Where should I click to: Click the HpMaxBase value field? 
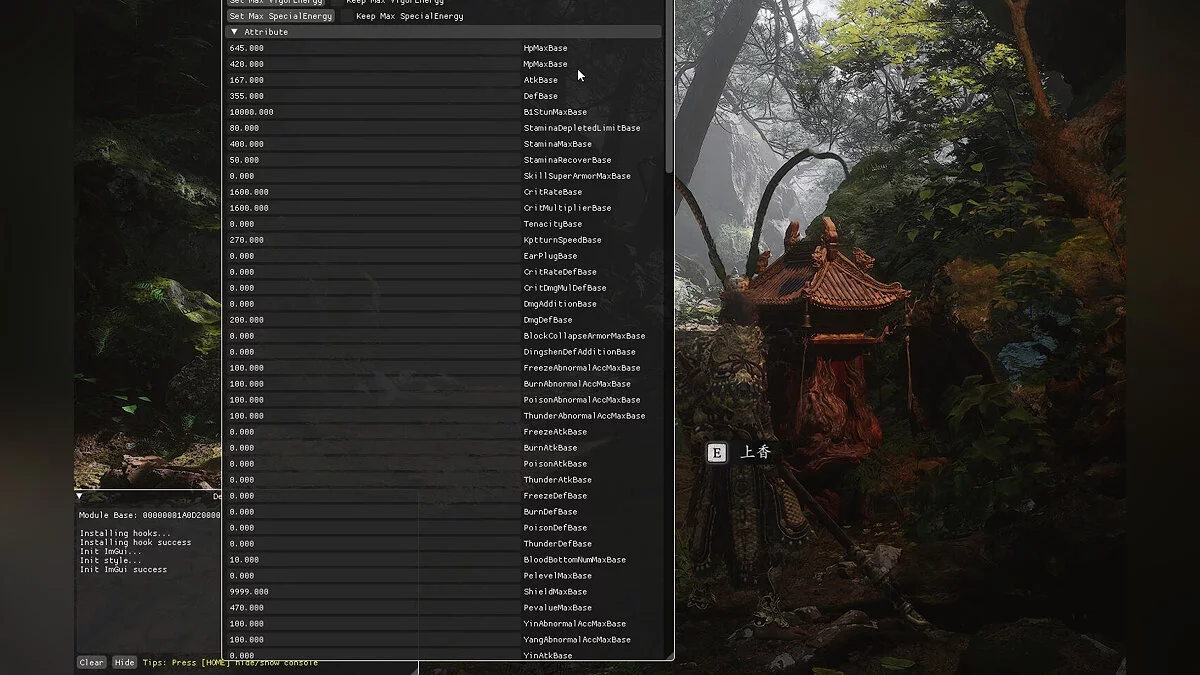tap(372, 48)
